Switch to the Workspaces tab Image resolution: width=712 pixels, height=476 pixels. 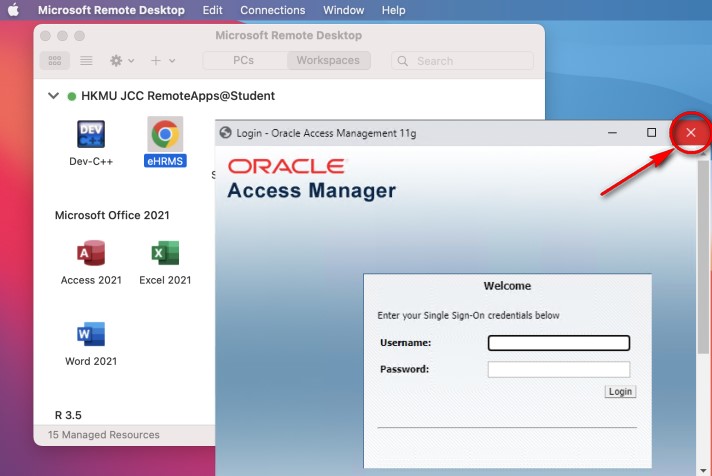point(328,60)
